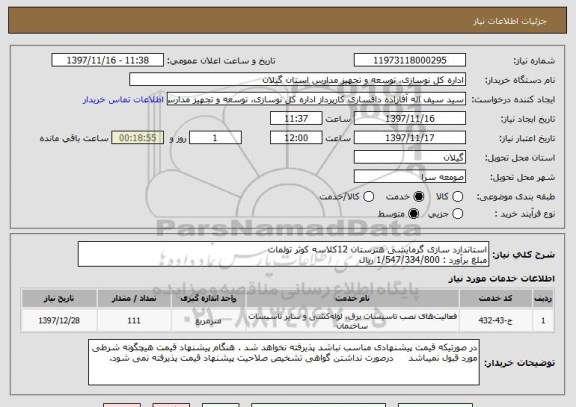Click the creation date field 1397/11/16
The image size is (576, 407).
[410, 118]
